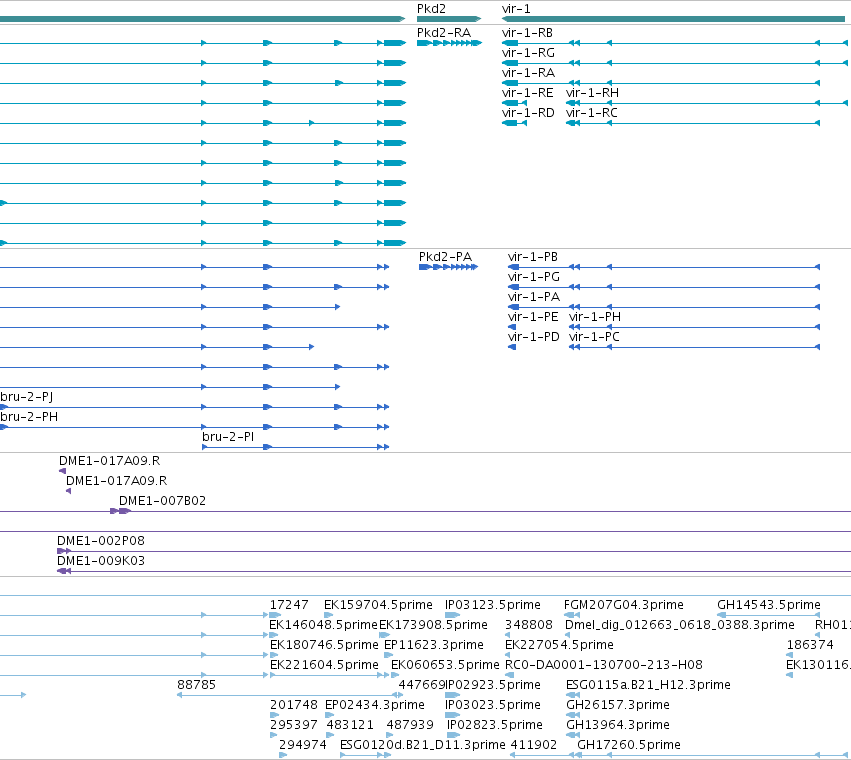Click the 411902 label
Viewport: 851px width, 760px height.
534,746
